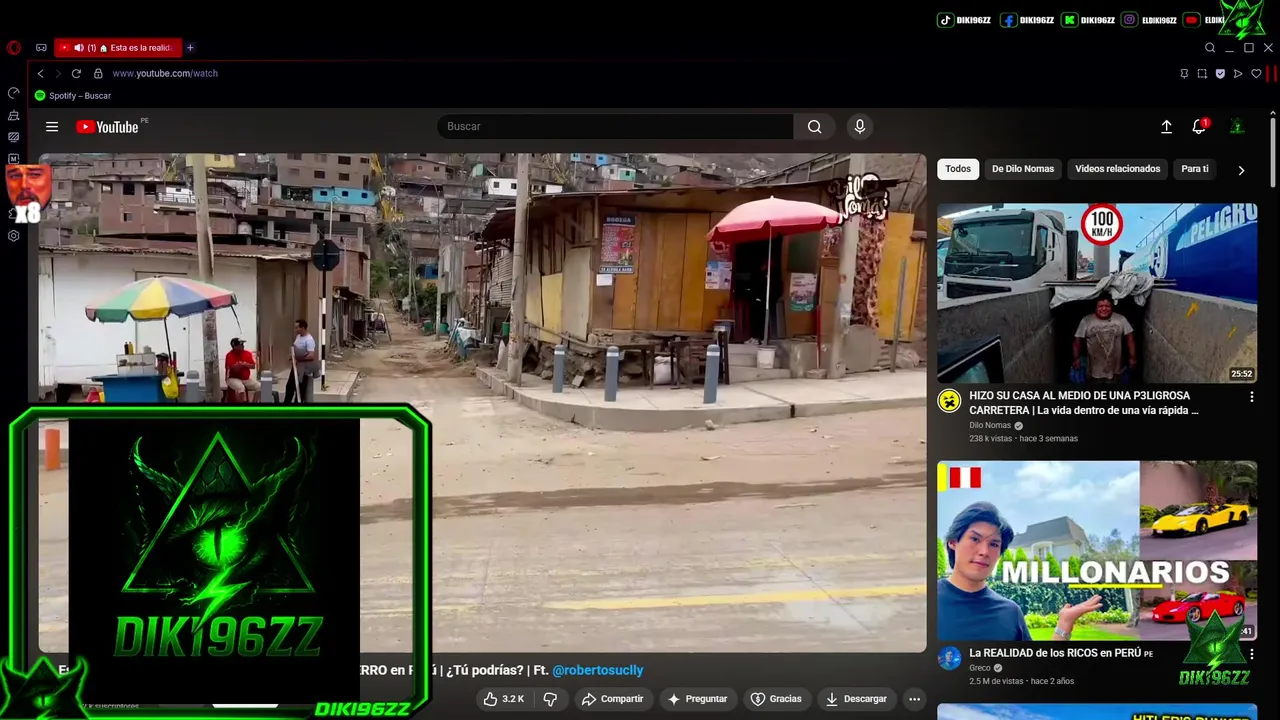The height and width of the screenshot is (720, 1280).
Task: Open the Dilo Nomas channel avatar
Action: click(x=949, y=401)
